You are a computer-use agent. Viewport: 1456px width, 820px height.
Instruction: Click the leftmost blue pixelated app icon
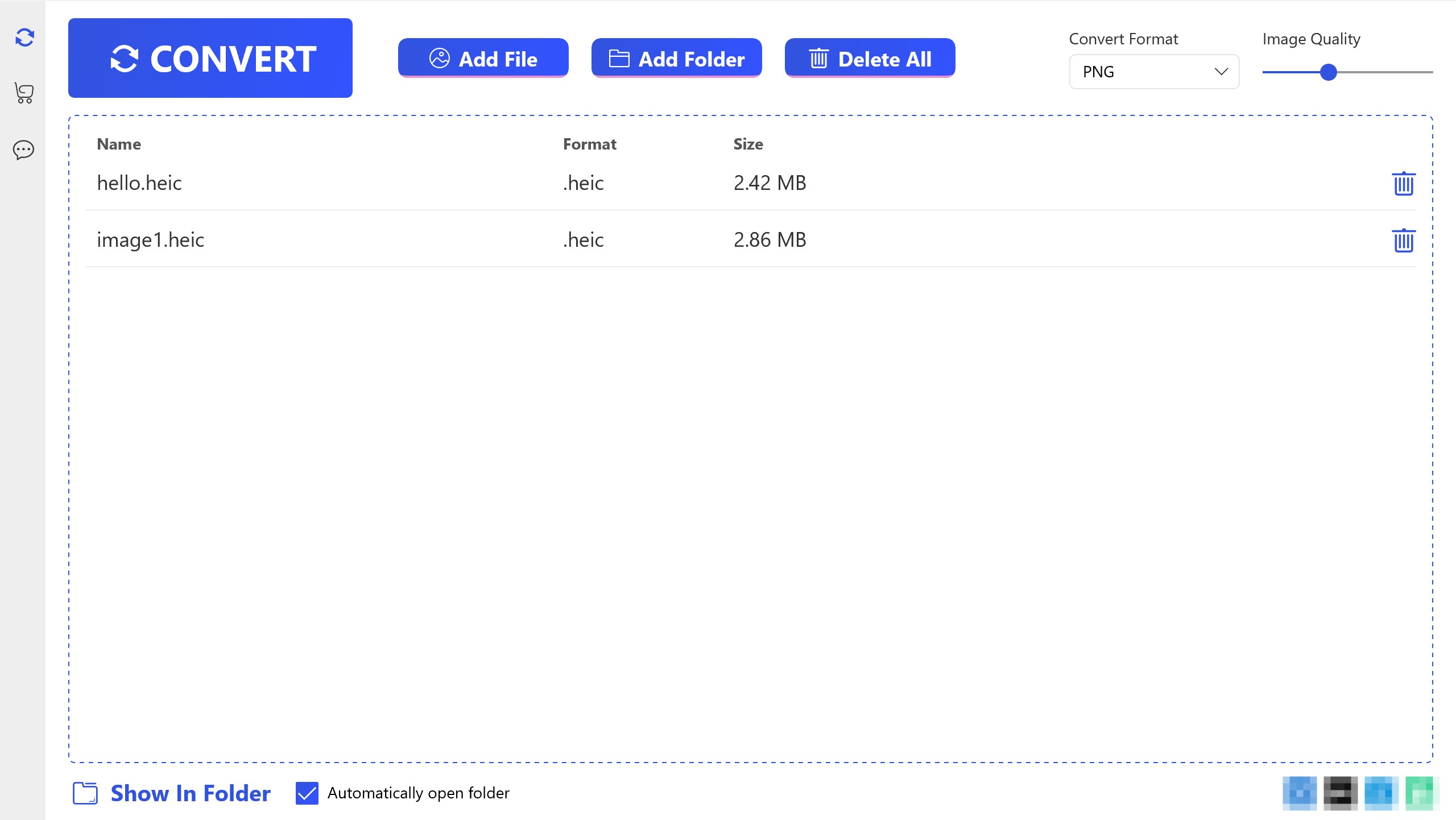tap(1300, 793)
